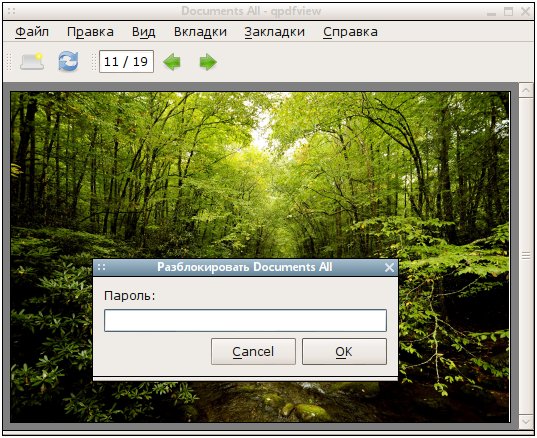Click the blue refresh icon
Screen dimensions: 537x438
pyautogui.click(x=68, y=61)
